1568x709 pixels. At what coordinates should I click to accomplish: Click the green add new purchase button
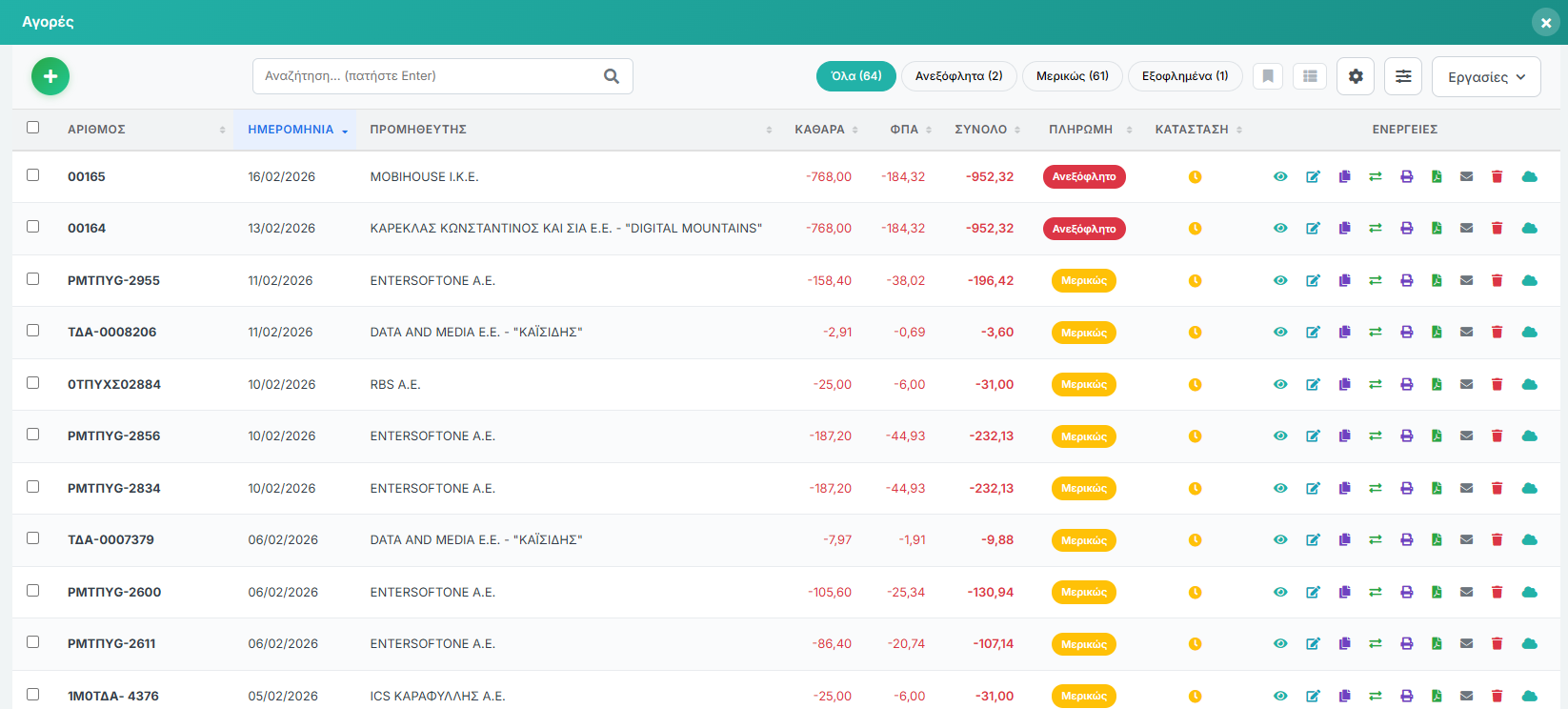tap(50, 76)
